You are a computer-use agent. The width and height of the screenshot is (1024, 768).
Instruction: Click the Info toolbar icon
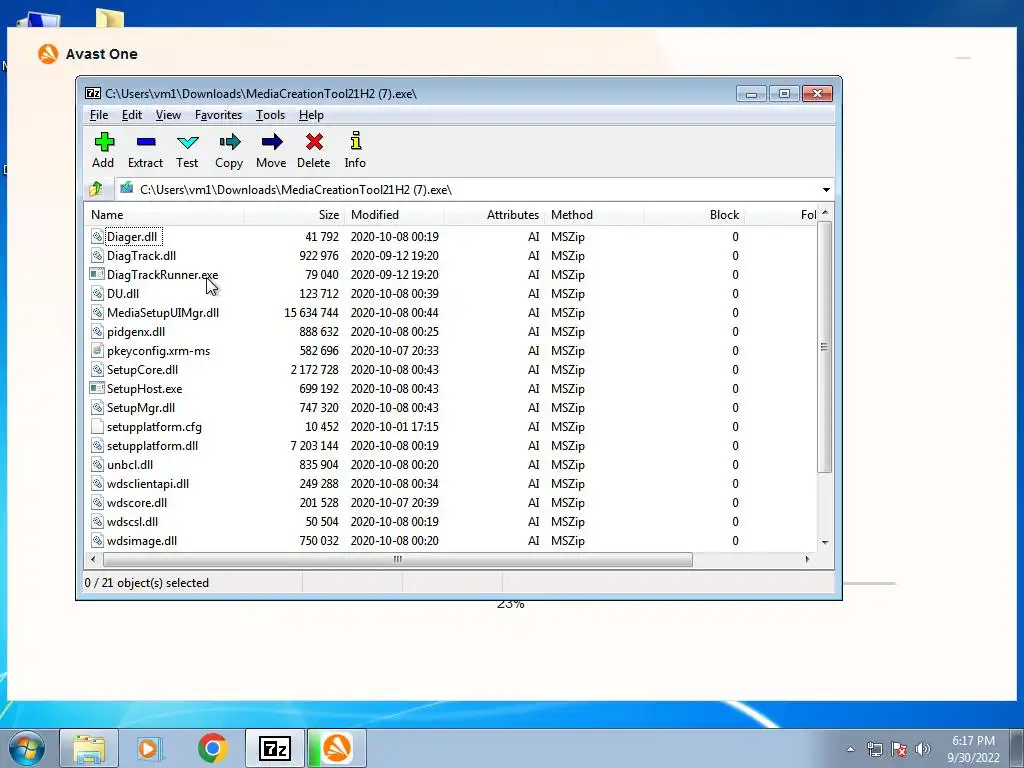click(355, 141)
